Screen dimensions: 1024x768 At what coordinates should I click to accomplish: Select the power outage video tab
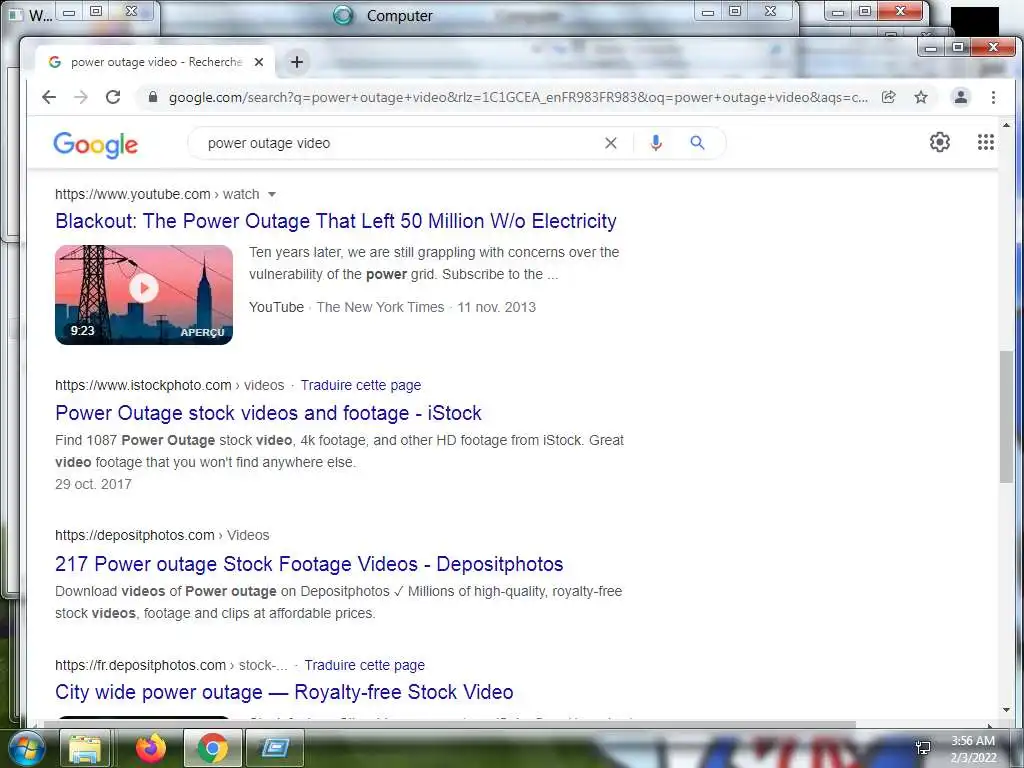155,62
